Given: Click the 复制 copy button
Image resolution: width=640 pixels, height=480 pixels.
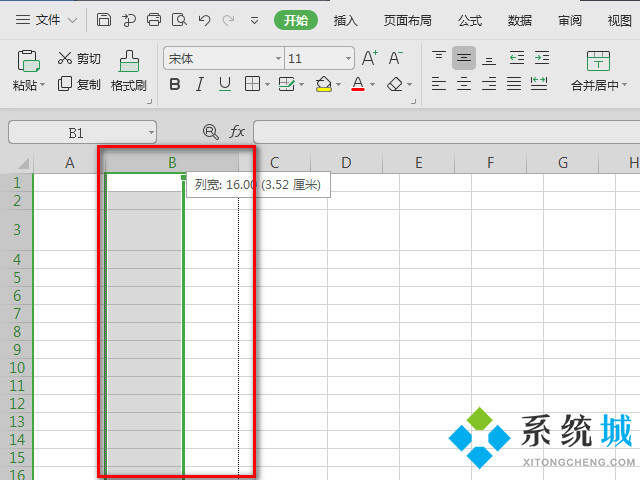Looking at the screenshot, I should pyautogui.click(x=79, y=84).
